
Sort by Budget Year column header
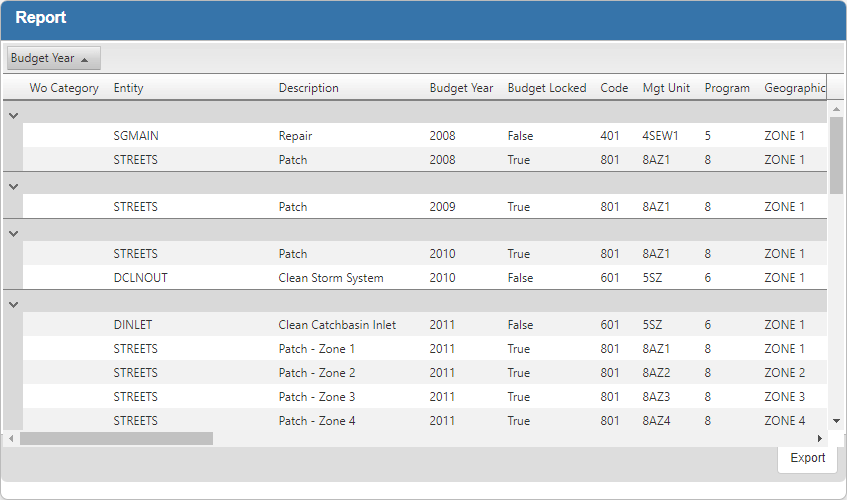coord(461,88)
